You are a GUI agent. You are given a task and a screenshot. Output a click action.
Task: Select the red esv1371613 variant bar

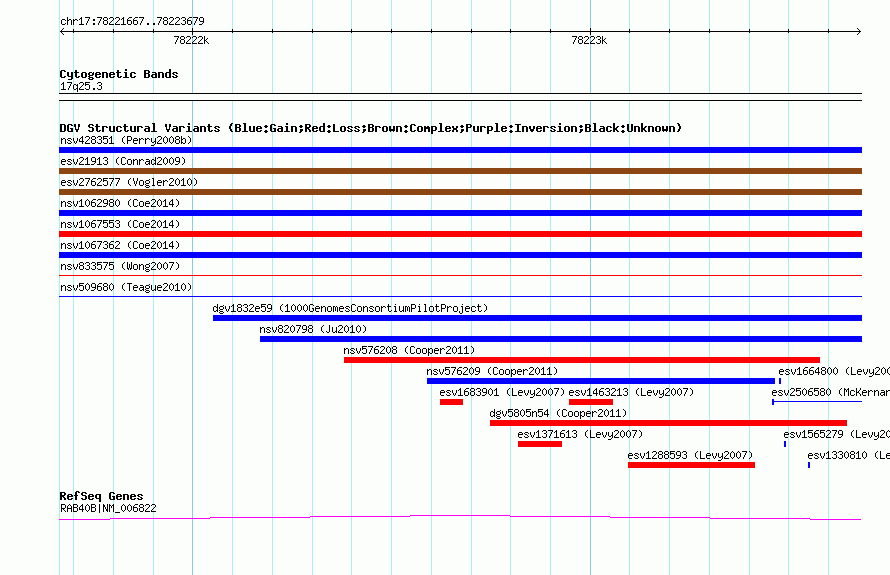540,444
